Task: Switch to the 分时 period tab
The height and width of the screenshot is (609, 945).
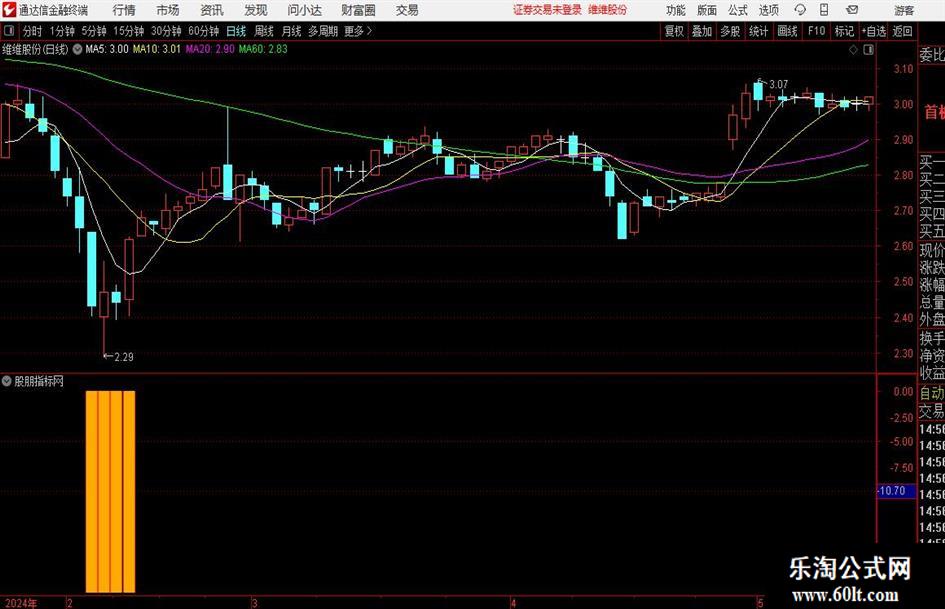Action: coord(33,31)
